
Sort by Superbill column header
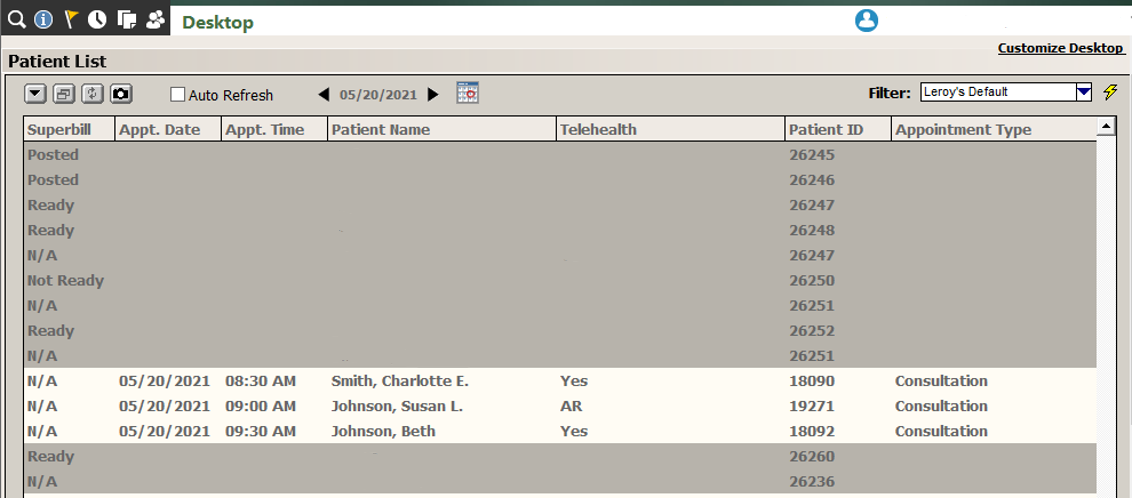point(69,130)
